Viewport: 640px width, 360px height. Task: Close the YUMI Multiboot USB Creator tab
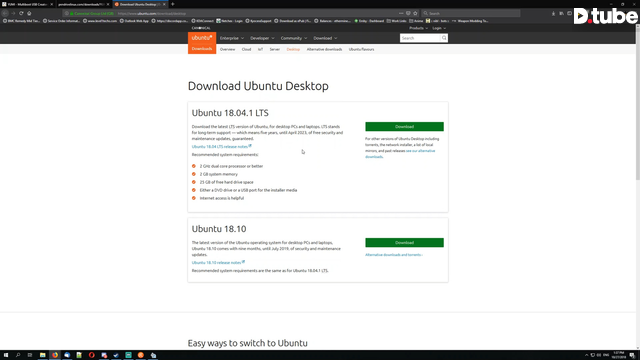coord(51,4)
